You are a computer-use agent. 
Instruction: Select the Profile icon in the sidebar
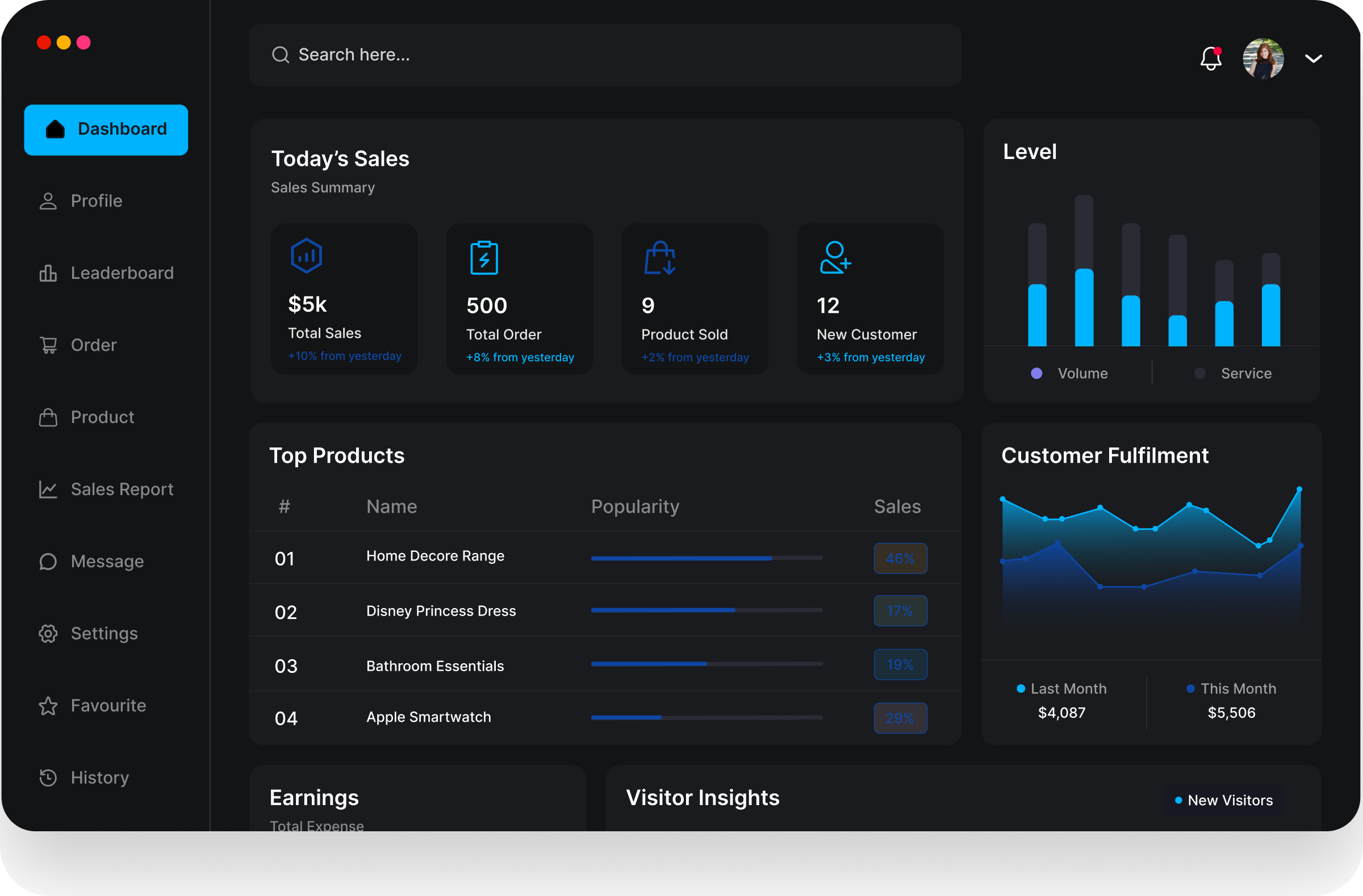48,201
